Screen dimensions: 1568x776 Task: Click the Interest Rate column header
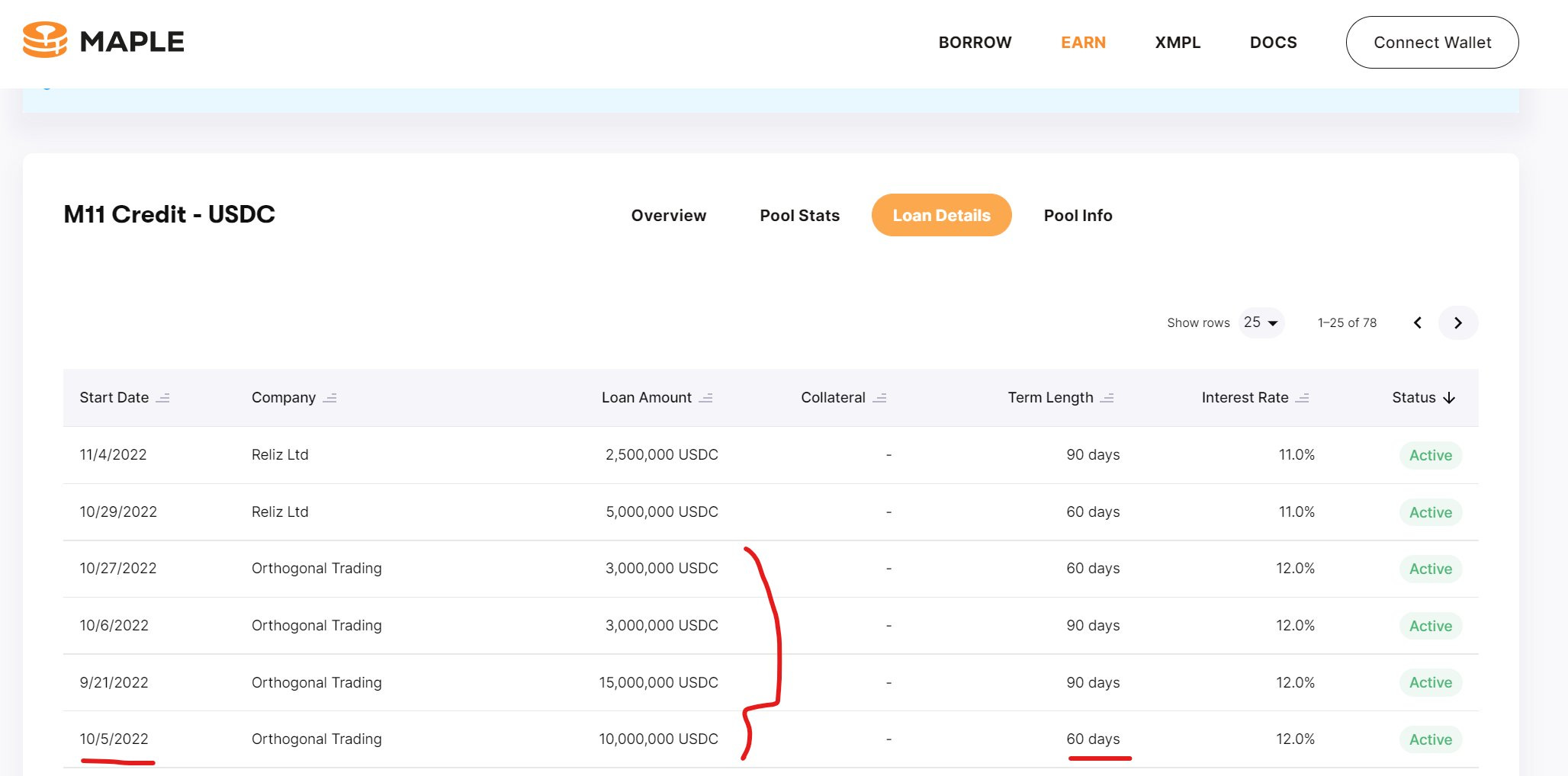(1245, 397)
